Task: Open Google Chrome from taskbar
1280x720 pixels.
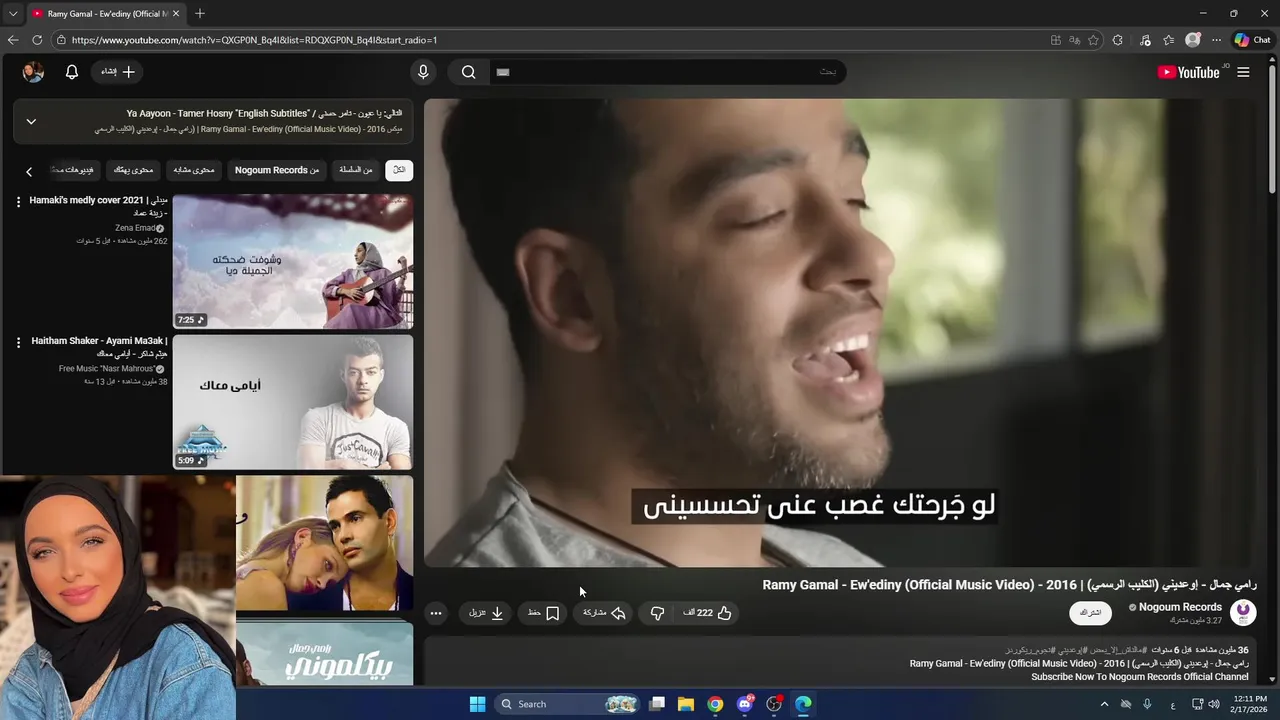Action: click(715, 704)
